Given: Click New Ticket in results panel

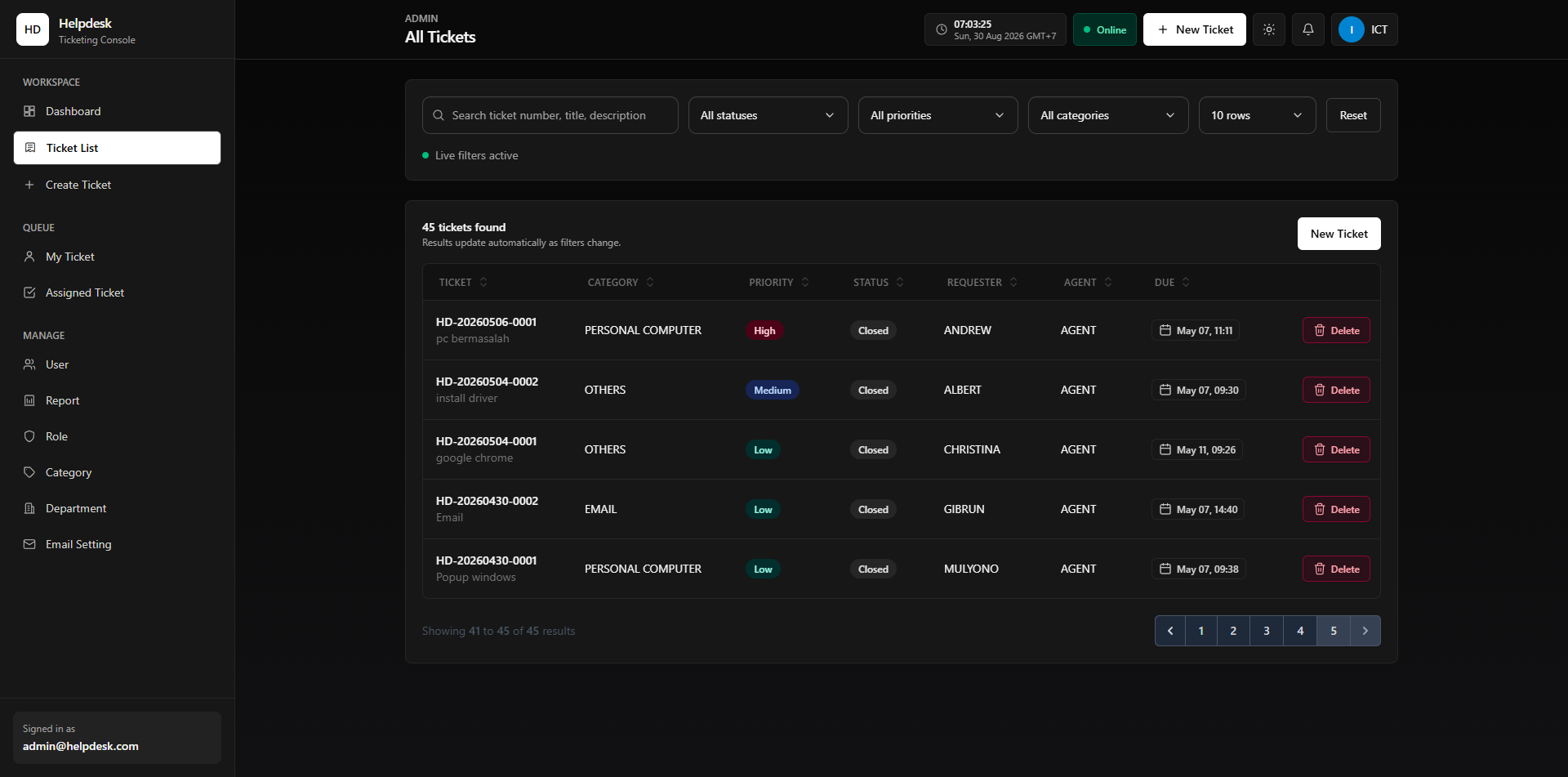Looking at the screenshot, I should pyautogui.click(x=1339, y=234).
